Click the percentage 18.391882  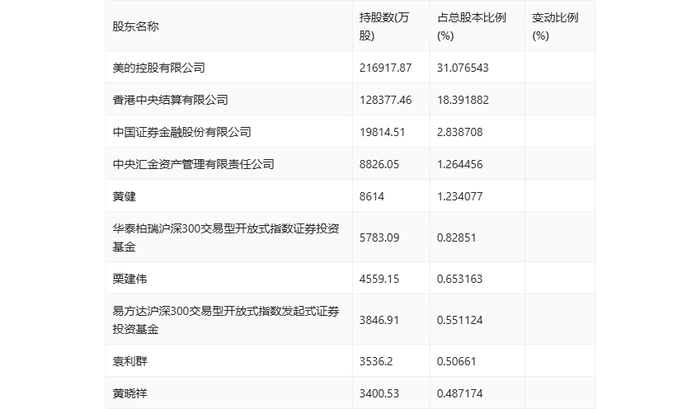click(x=462, y=100)
